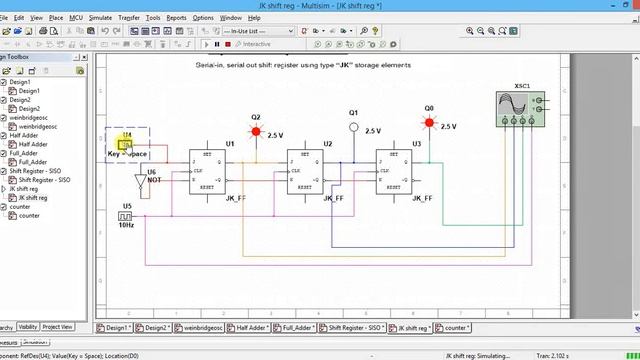Switch to Shift Register - SISO document tab
Image resolution: width=640 pixels, height=360 pixels.
[352, 328]
